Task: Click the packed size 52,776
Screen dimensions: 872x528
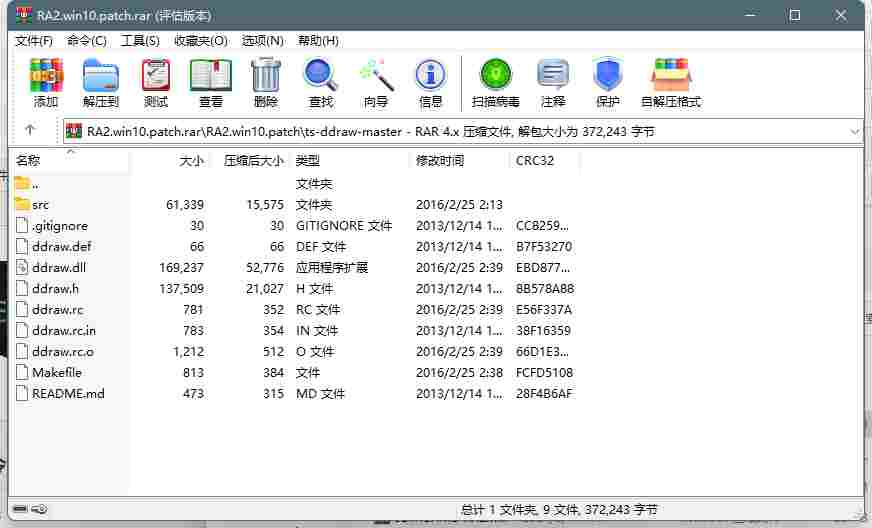Action: tap(265, 268)
